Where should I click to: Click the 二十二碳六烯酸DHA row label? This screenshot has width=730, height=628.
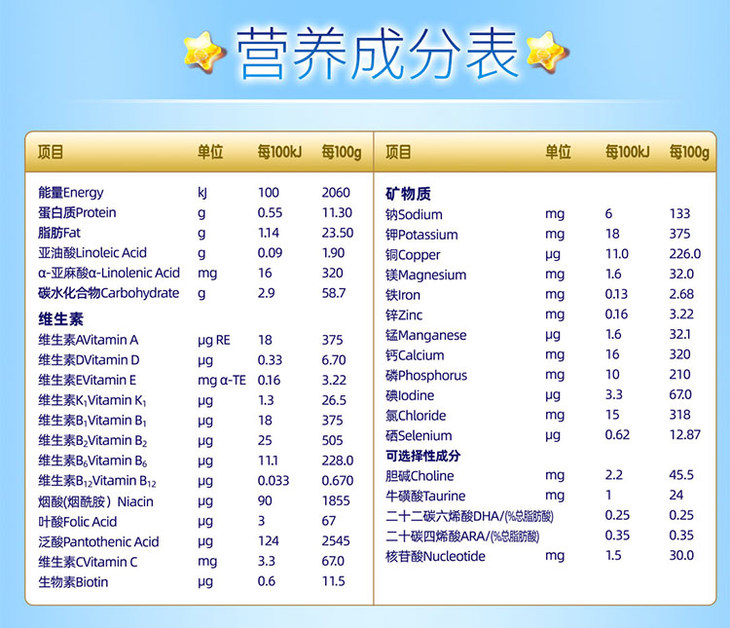coord(469,516)
